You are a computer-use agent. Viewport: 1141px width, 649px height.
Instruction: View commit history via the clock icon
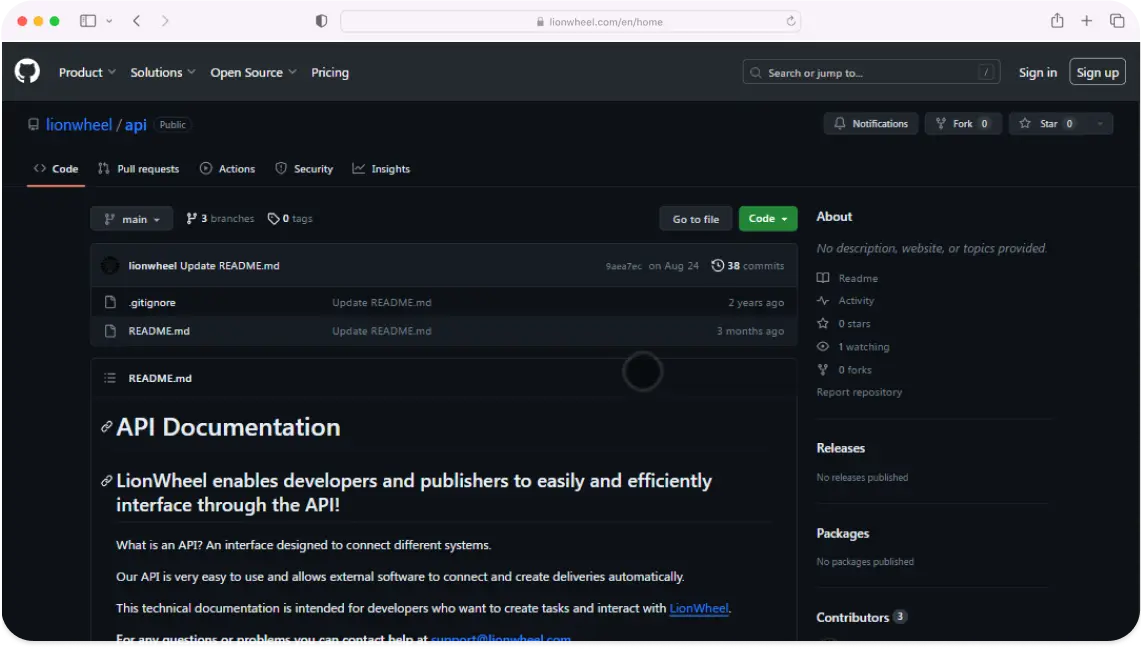coord(717,265)
